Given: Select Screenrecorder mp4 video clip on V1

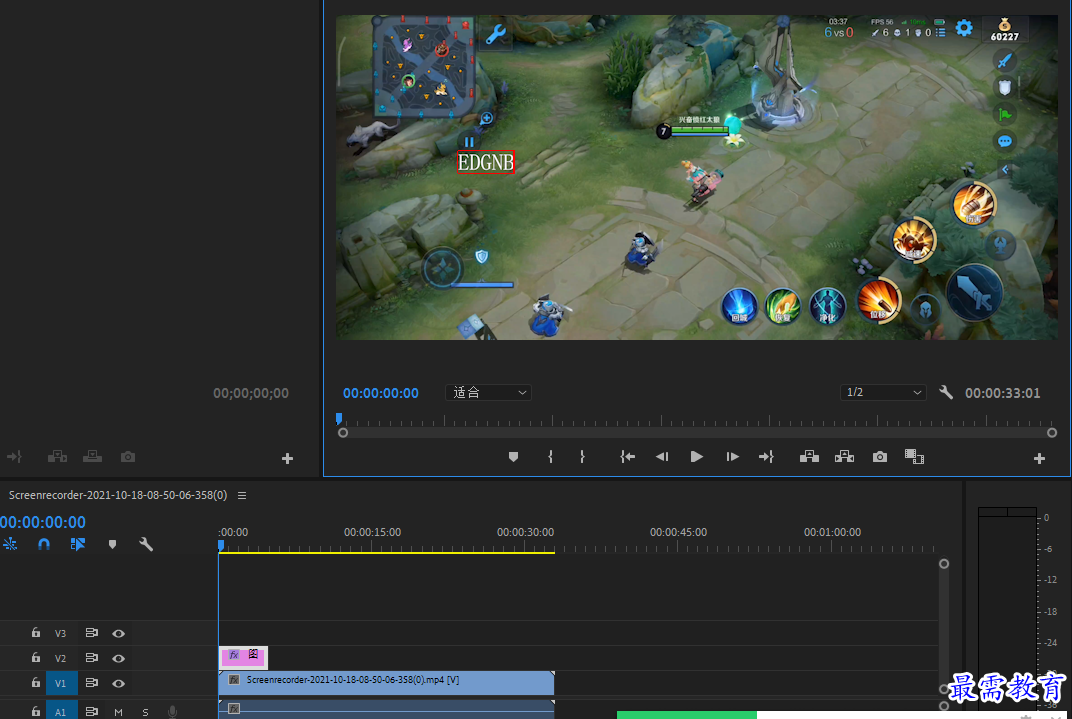Looking at the screenshot, I should click(386, 682).
